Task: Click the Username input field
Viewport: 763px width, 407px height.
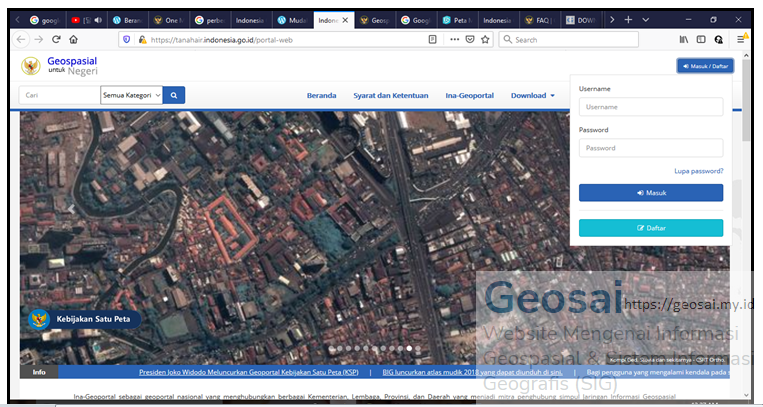Action: [x=651, y=107]
